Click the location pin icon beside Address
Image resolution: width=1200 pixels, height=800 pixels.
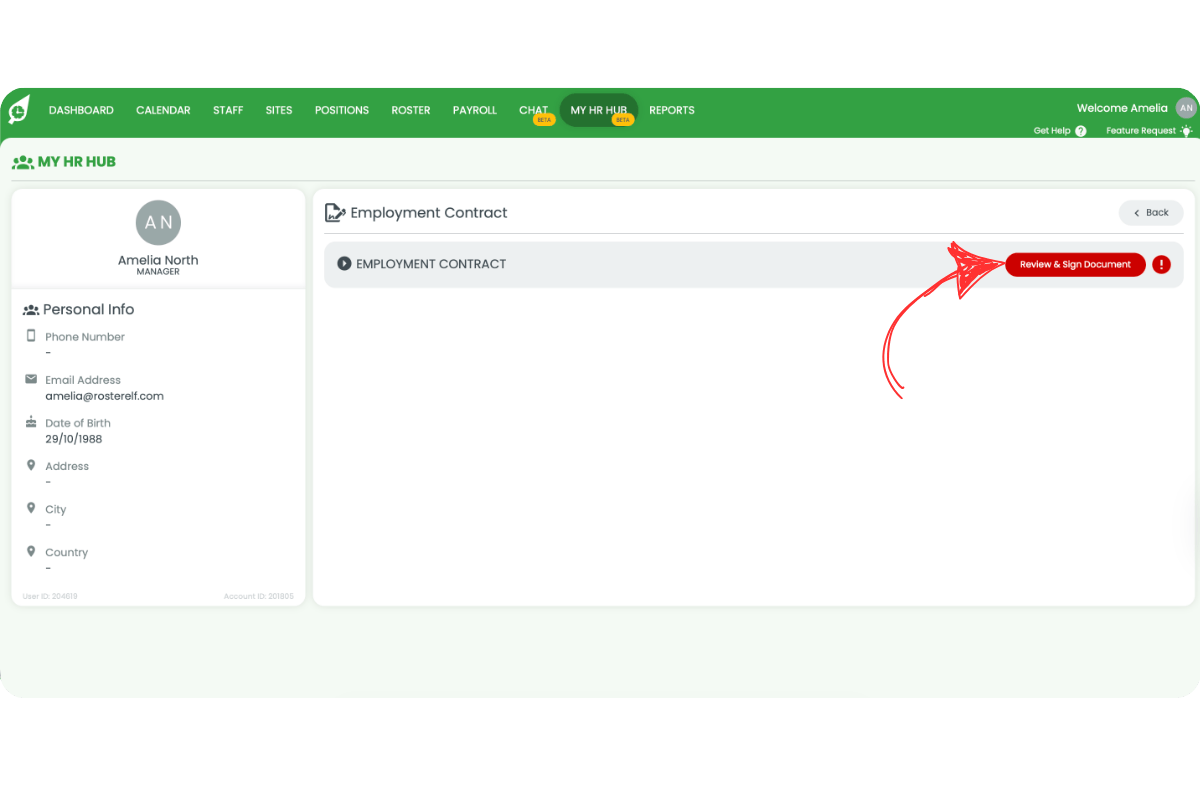tap(31, 466)
